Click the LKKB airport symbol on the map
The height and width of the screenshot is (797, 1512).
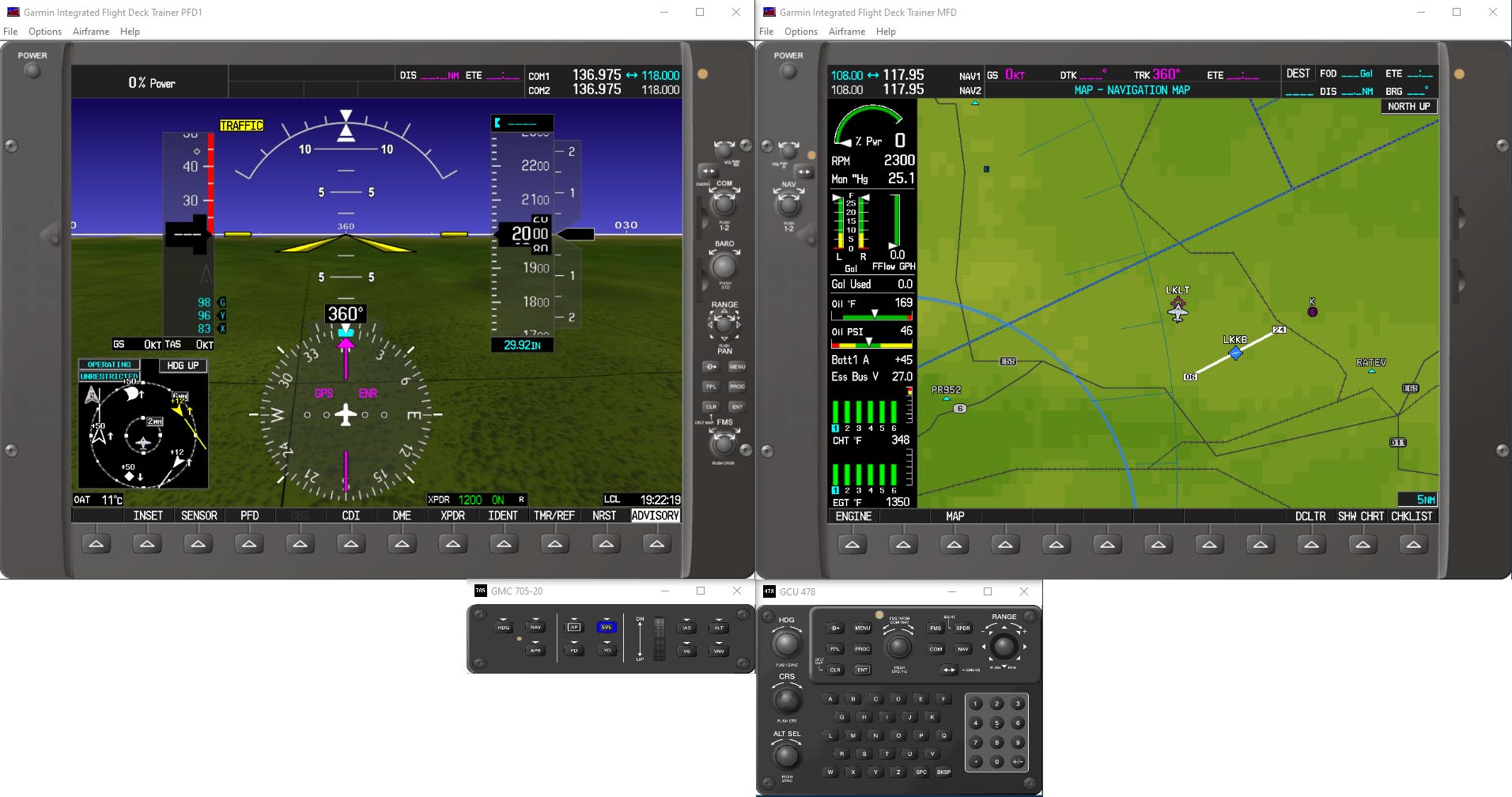1235,353
